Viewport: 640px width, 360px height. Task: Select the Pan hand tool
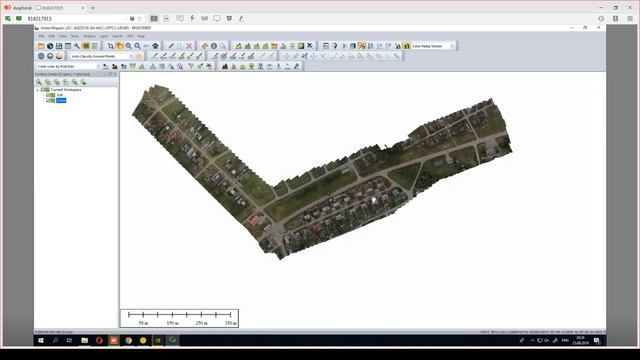click(120, 46)
